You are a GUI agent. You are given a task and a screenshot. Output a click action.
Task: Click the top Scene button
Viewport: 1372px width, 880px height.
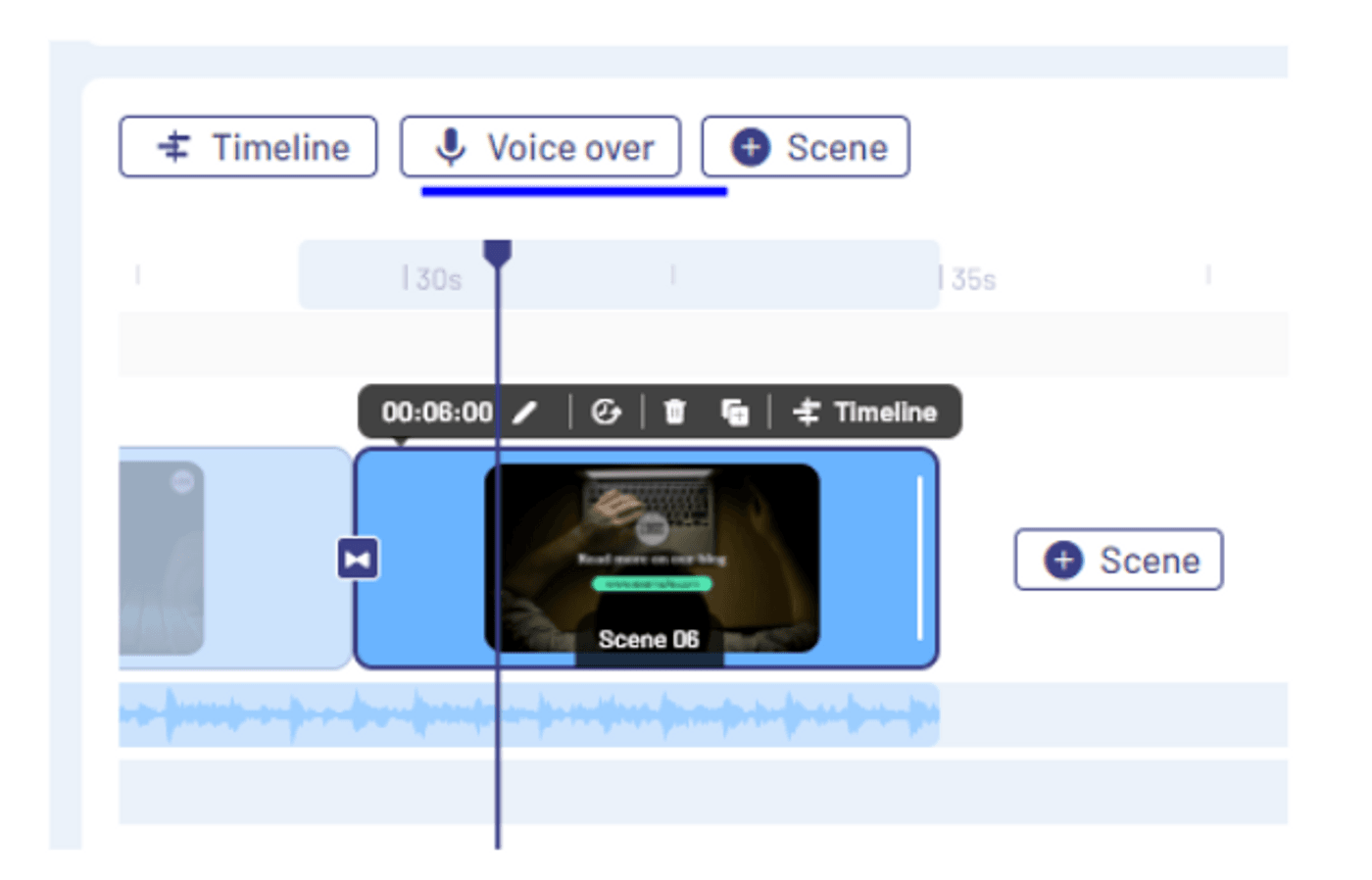pyautogui.click(x=805, y=146)
